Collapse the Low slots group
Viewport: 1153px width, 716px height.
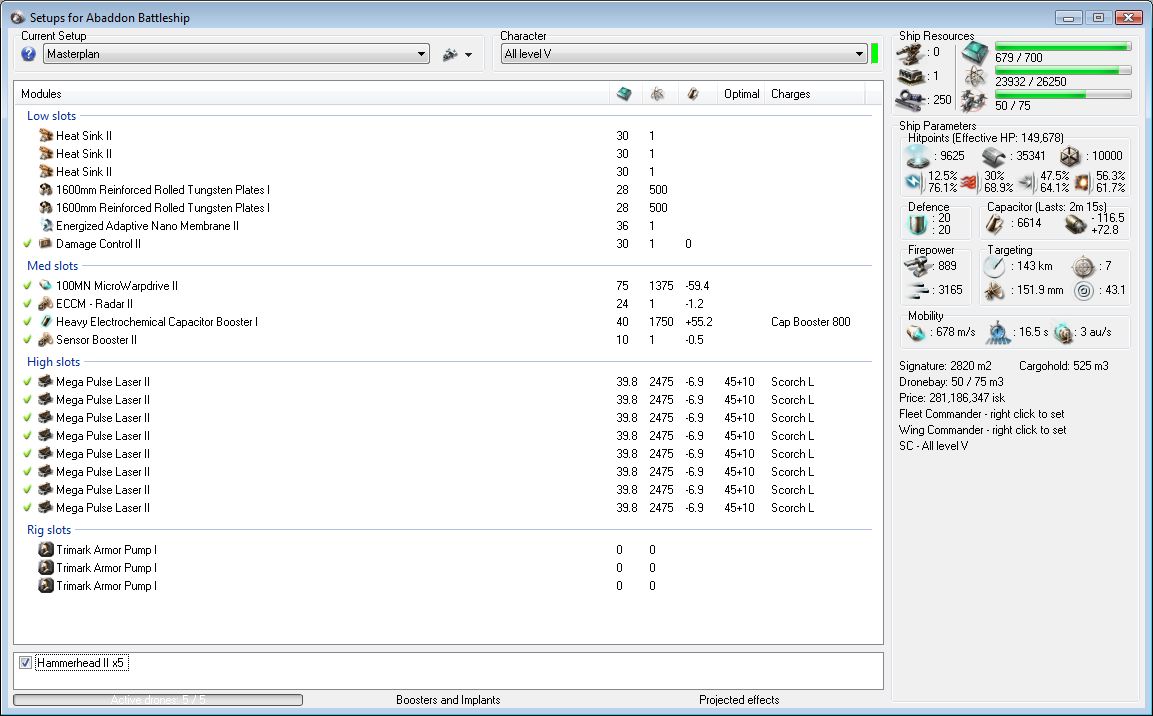tap(51, 116)
